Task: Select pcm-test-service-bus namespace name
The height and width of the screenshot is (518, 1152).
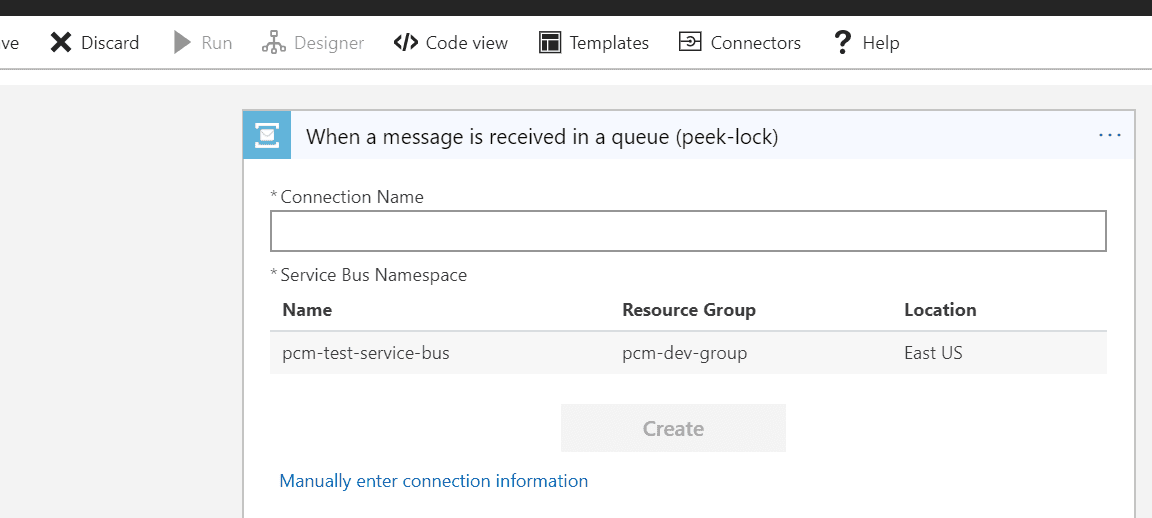Action: (x=366, y=353)
